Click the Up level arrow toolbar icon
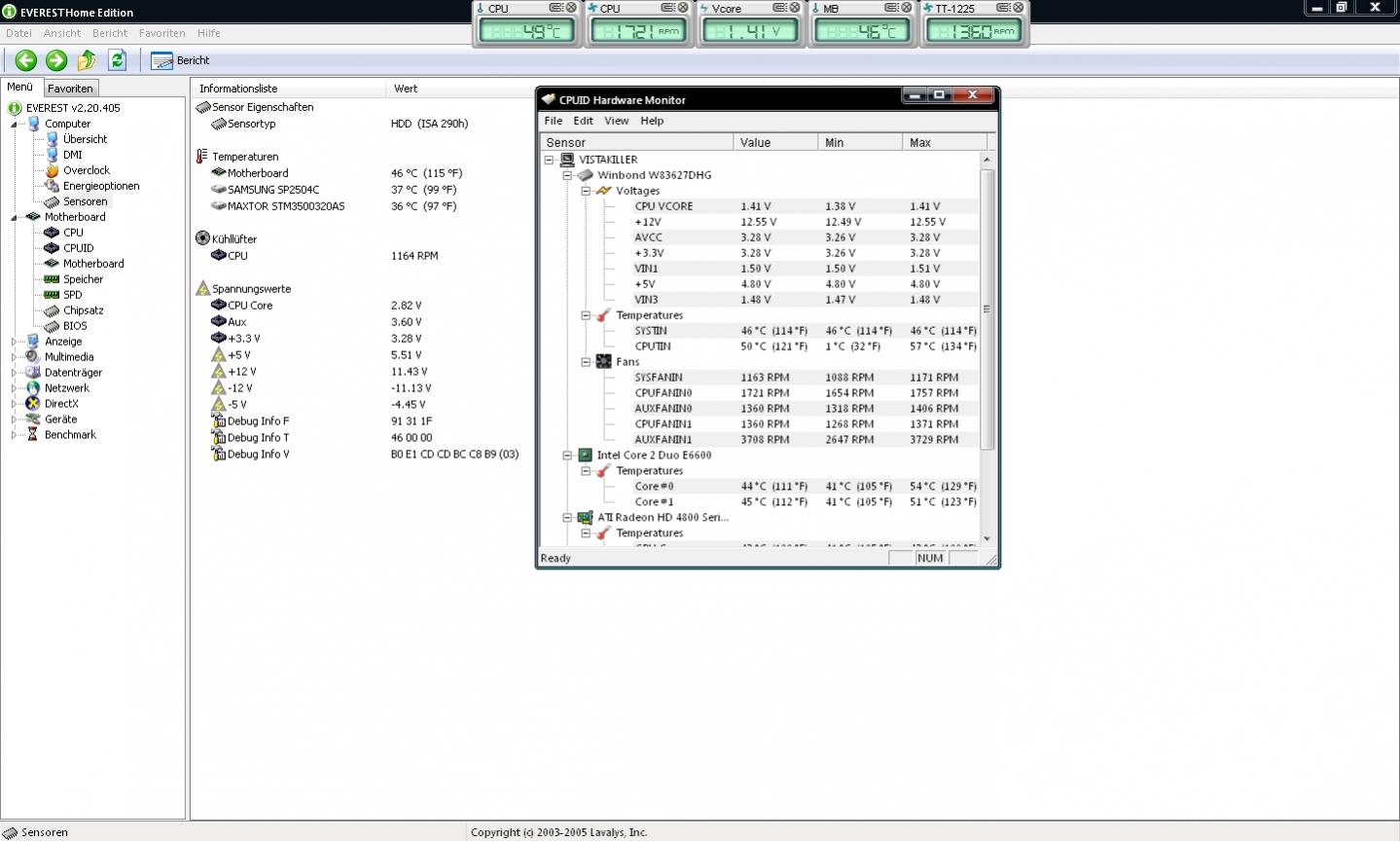 point(87,60)
